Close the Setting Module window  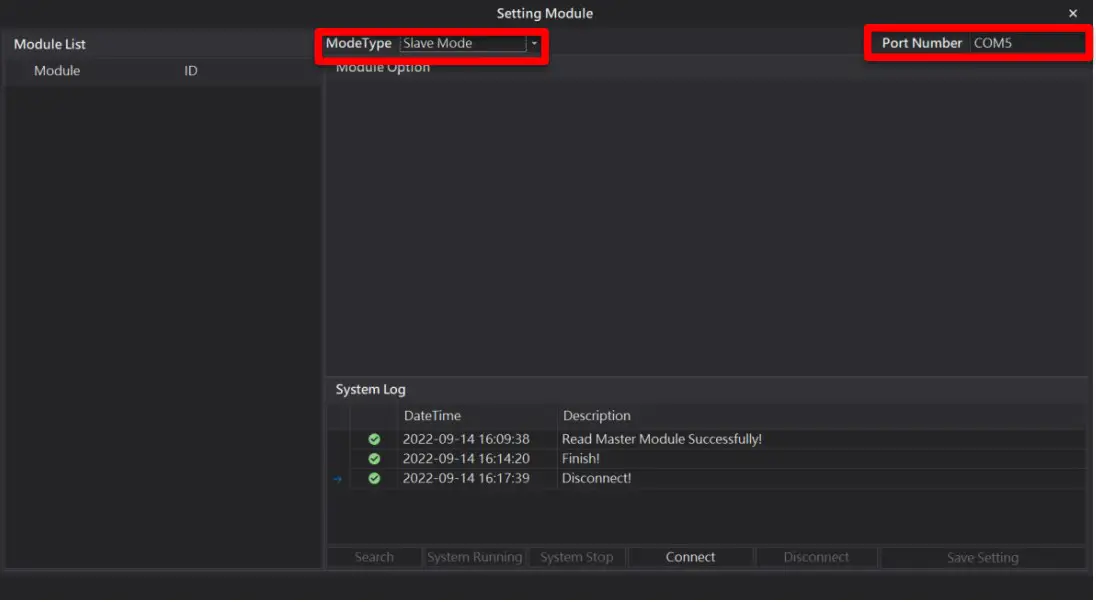pyautogui.click(x=1073, y=13)
